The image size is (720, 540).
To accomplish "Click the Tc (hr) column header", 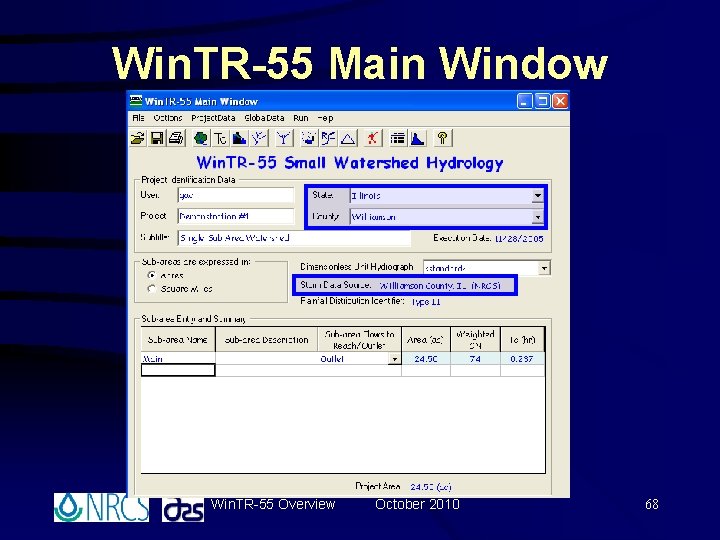I will [523, 340].
